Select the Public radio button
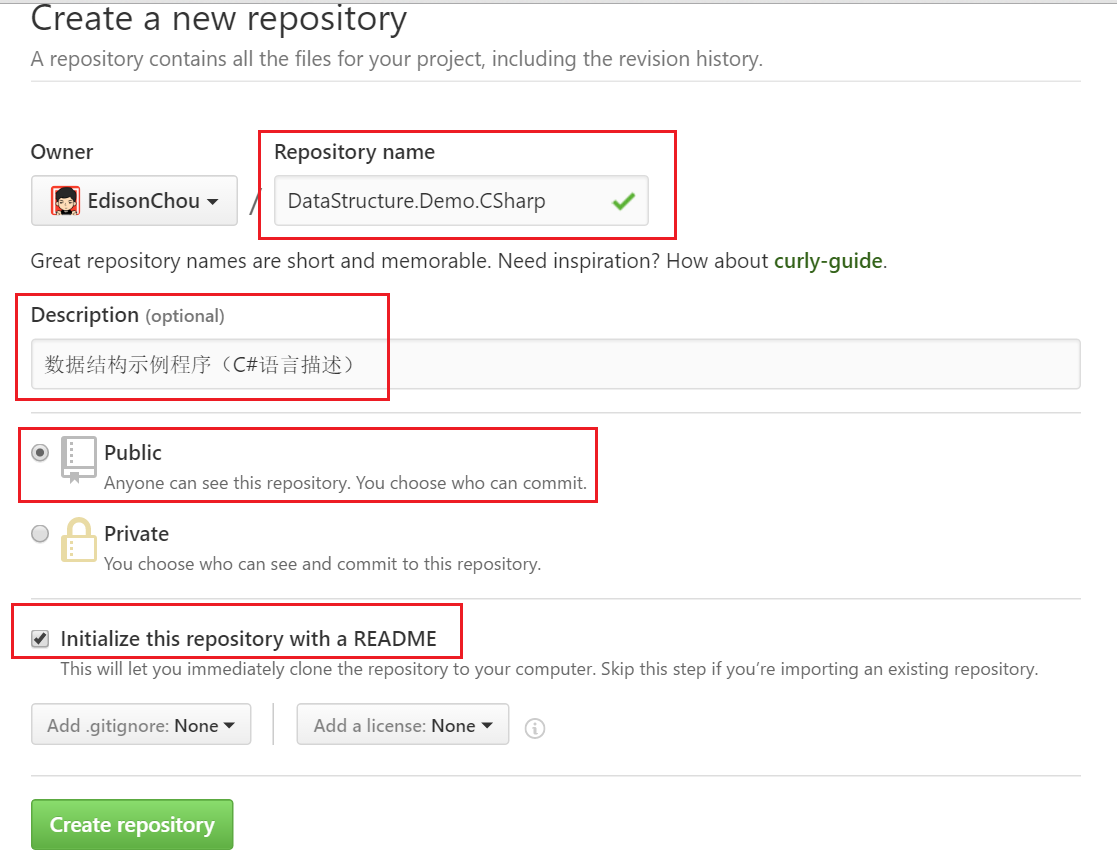 tap(40, 453)
